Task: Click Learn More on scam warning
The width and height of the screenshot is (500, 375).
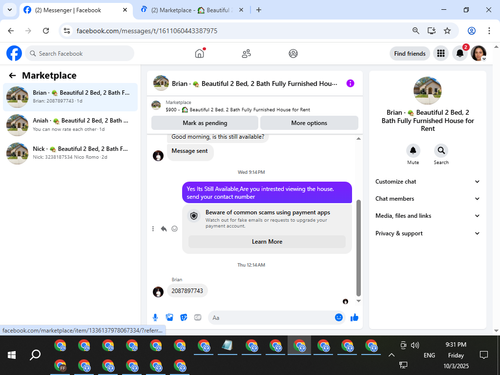Action: (x=267, y=242)
